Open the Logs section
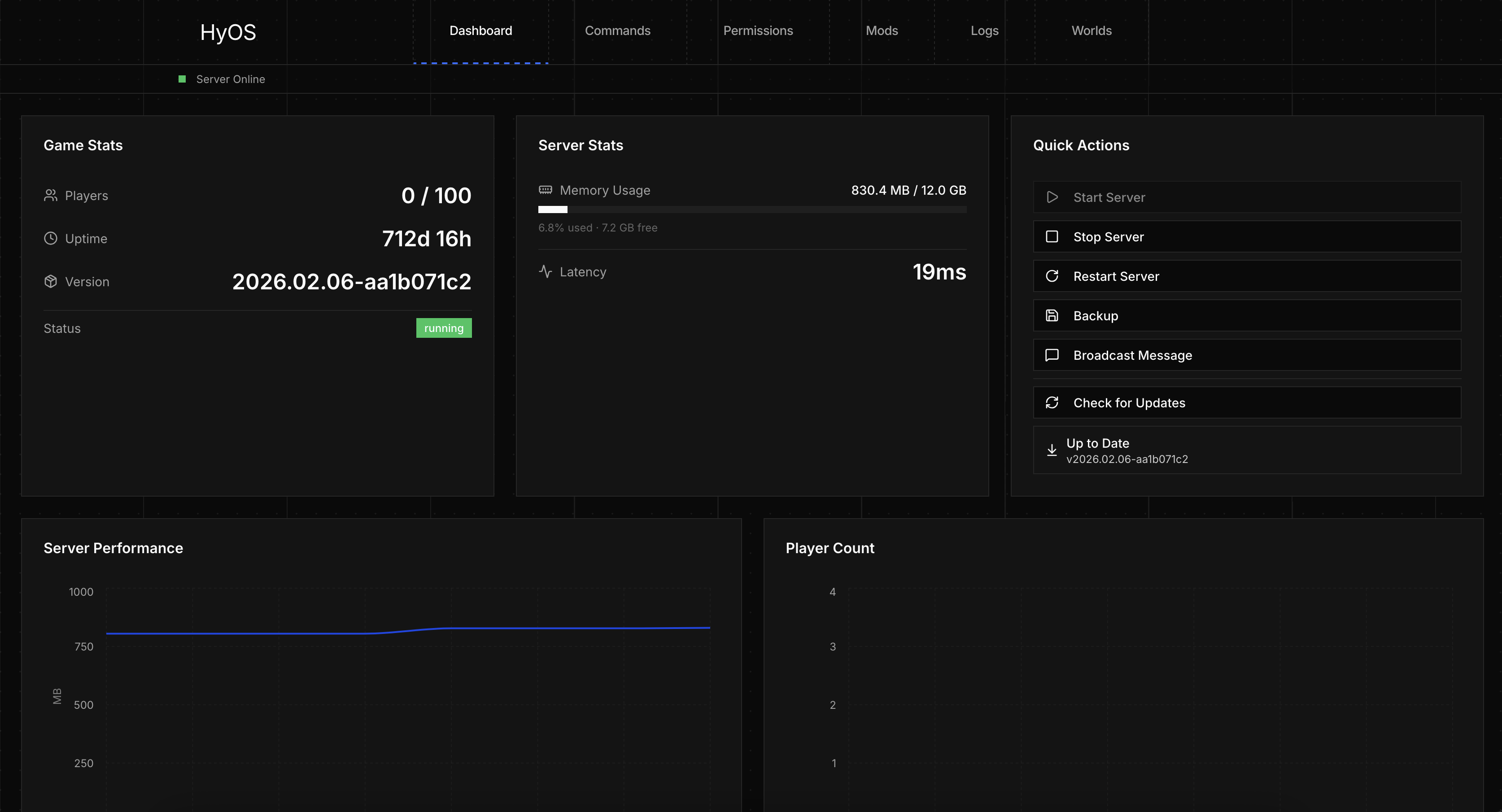The height and width of the screenshot is (812, 1502). 984,31
